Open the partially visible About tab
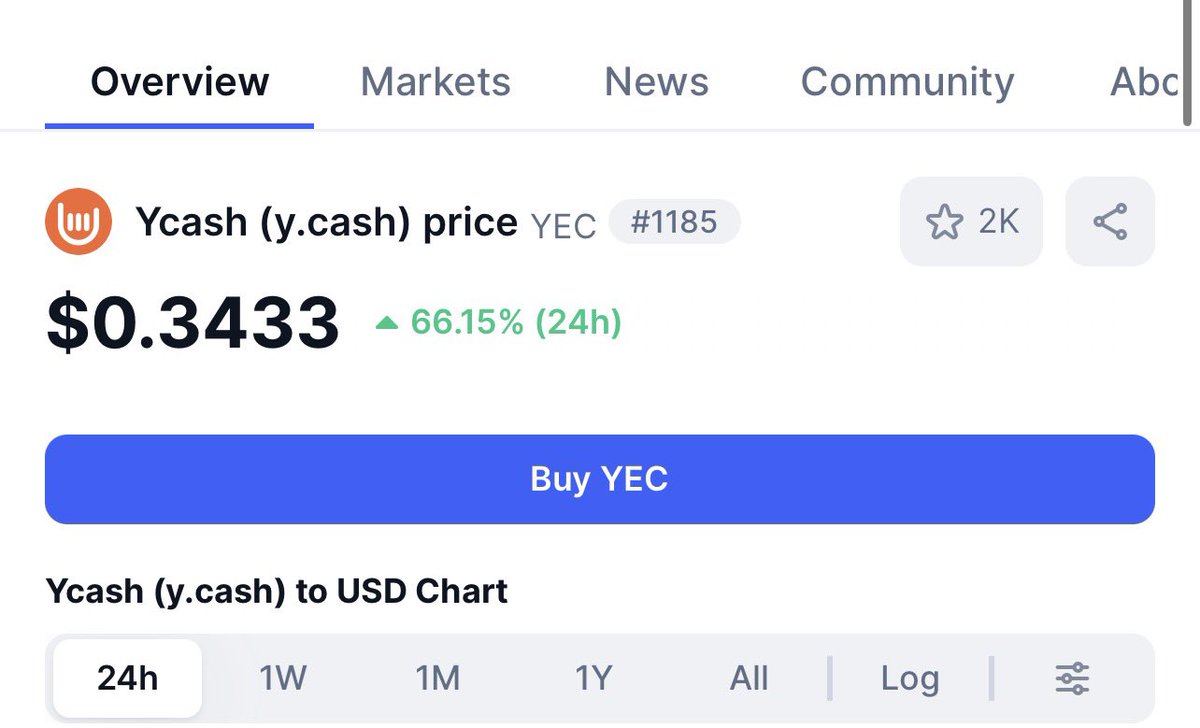1200x728 pixels. [1145, 82]
